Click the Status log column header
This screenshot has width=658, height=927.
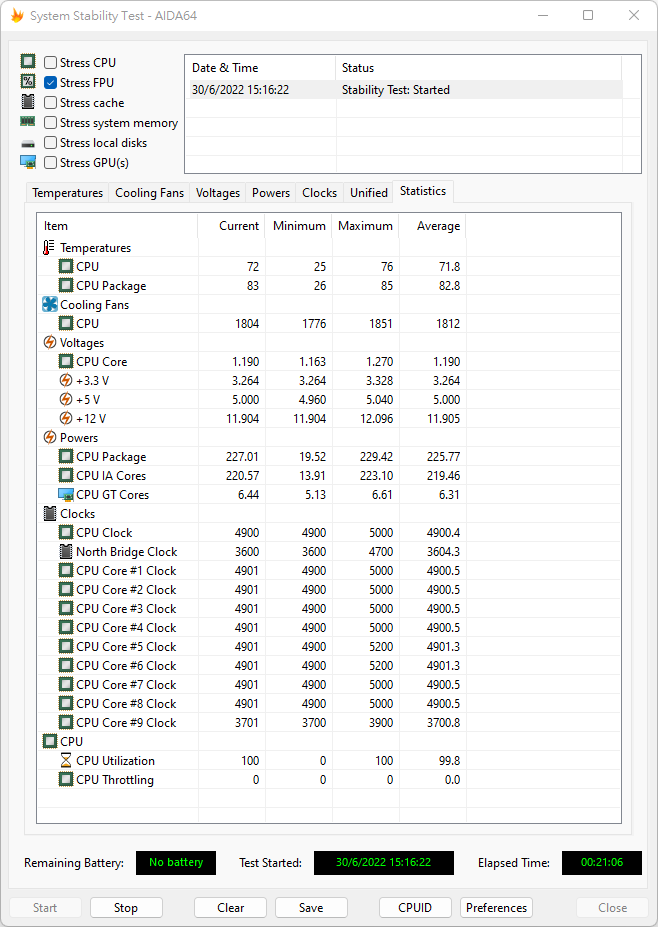tap(478, 68)
